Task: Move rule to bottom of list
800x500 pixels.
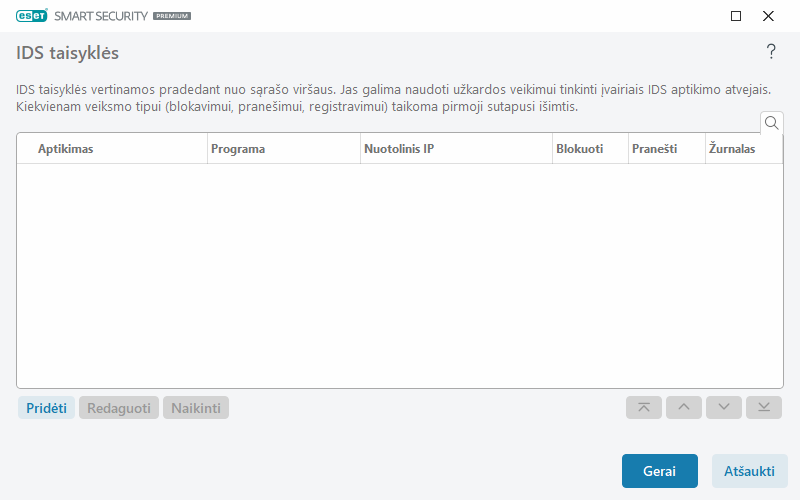Action: click(x=764, y=408)
